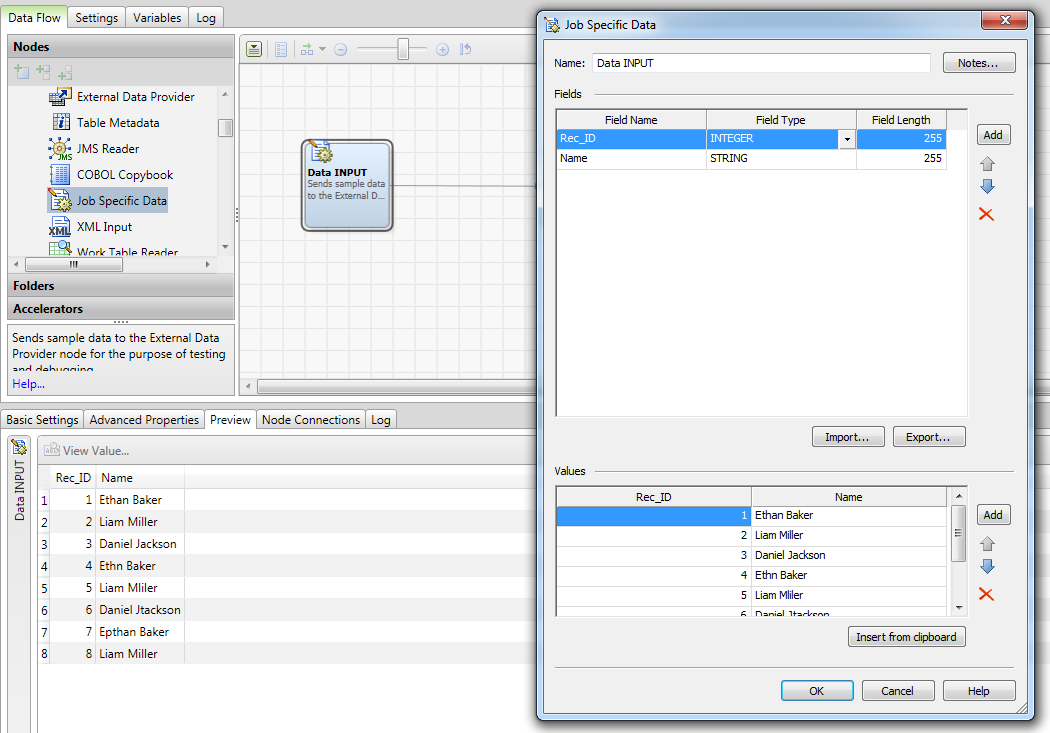1050x733 pixels.
Task: Move the selected value row down
Action: (x=987, y=567)
